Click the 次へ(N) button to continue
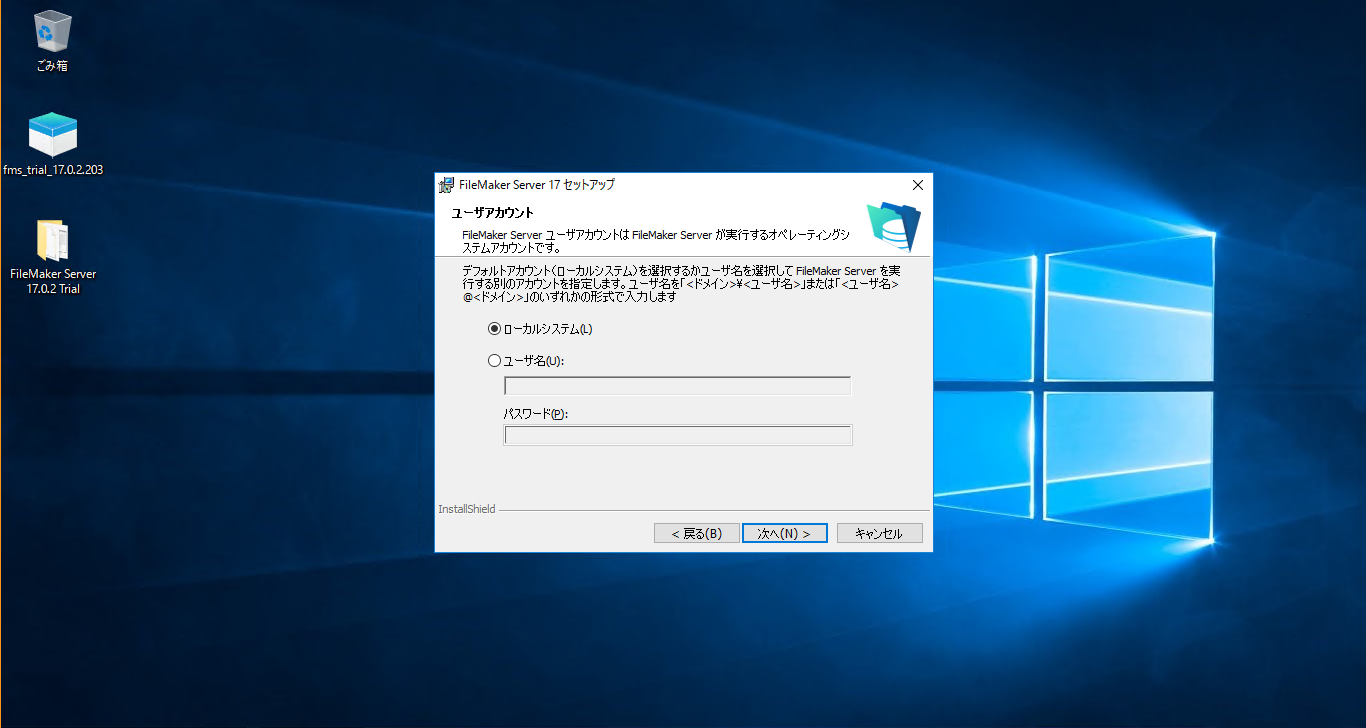 (x=784, y=532)
